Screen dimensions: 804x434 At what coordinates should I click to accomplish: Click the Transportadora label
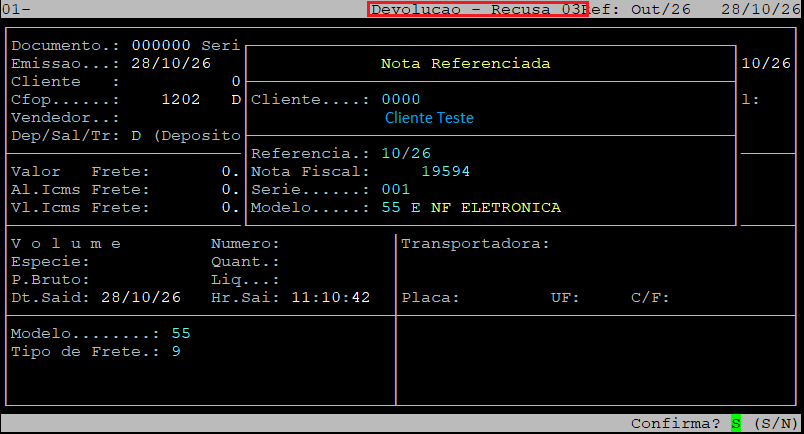(x=475, y=244)
